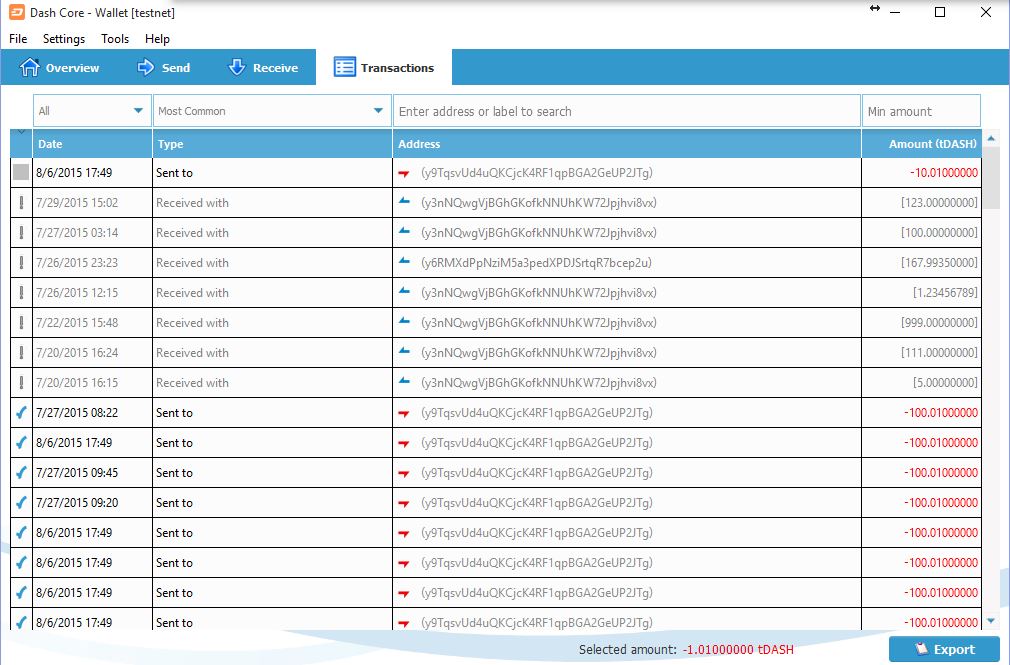This screenshot has width=1010, height=665.
Task: Click the exclamation status icon for 7/26/2015 12:15
Action: 21,293
